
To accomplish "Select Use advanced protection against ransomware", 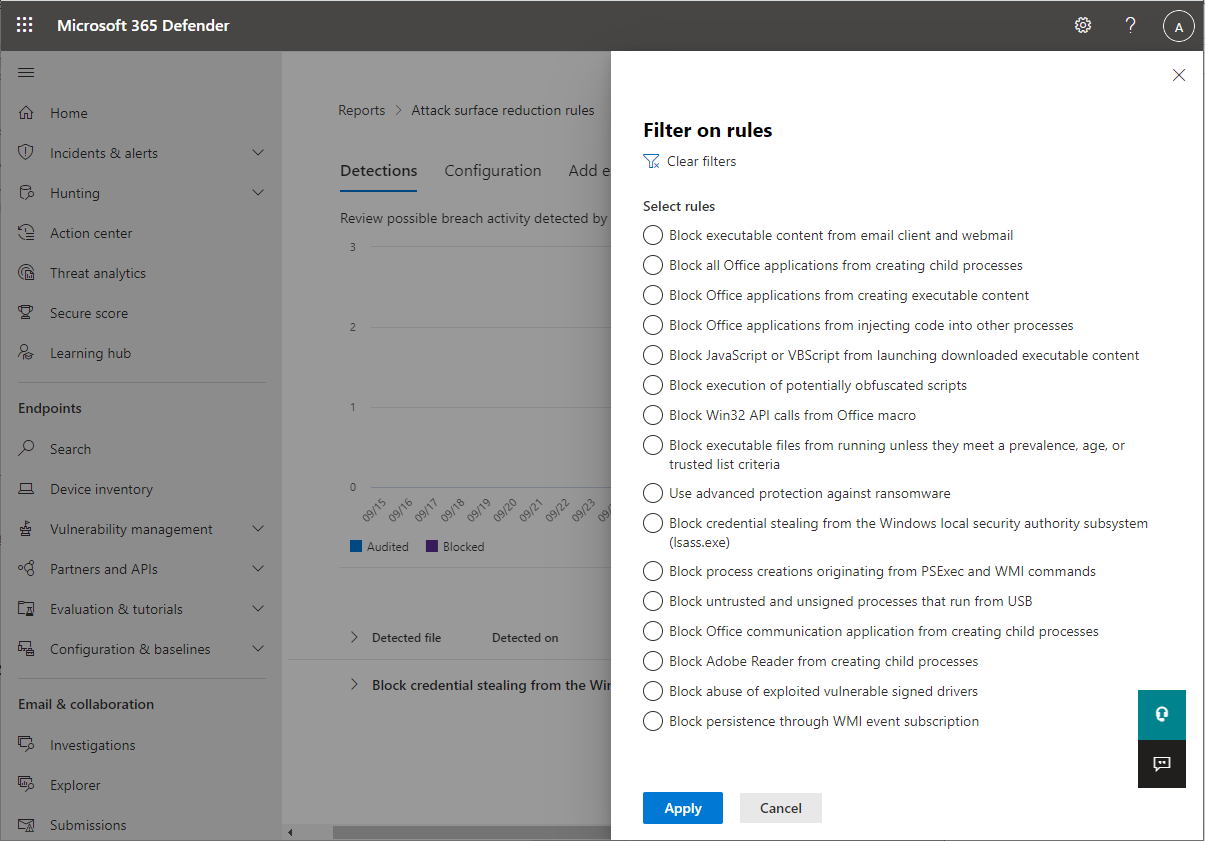I will point(653,493).
